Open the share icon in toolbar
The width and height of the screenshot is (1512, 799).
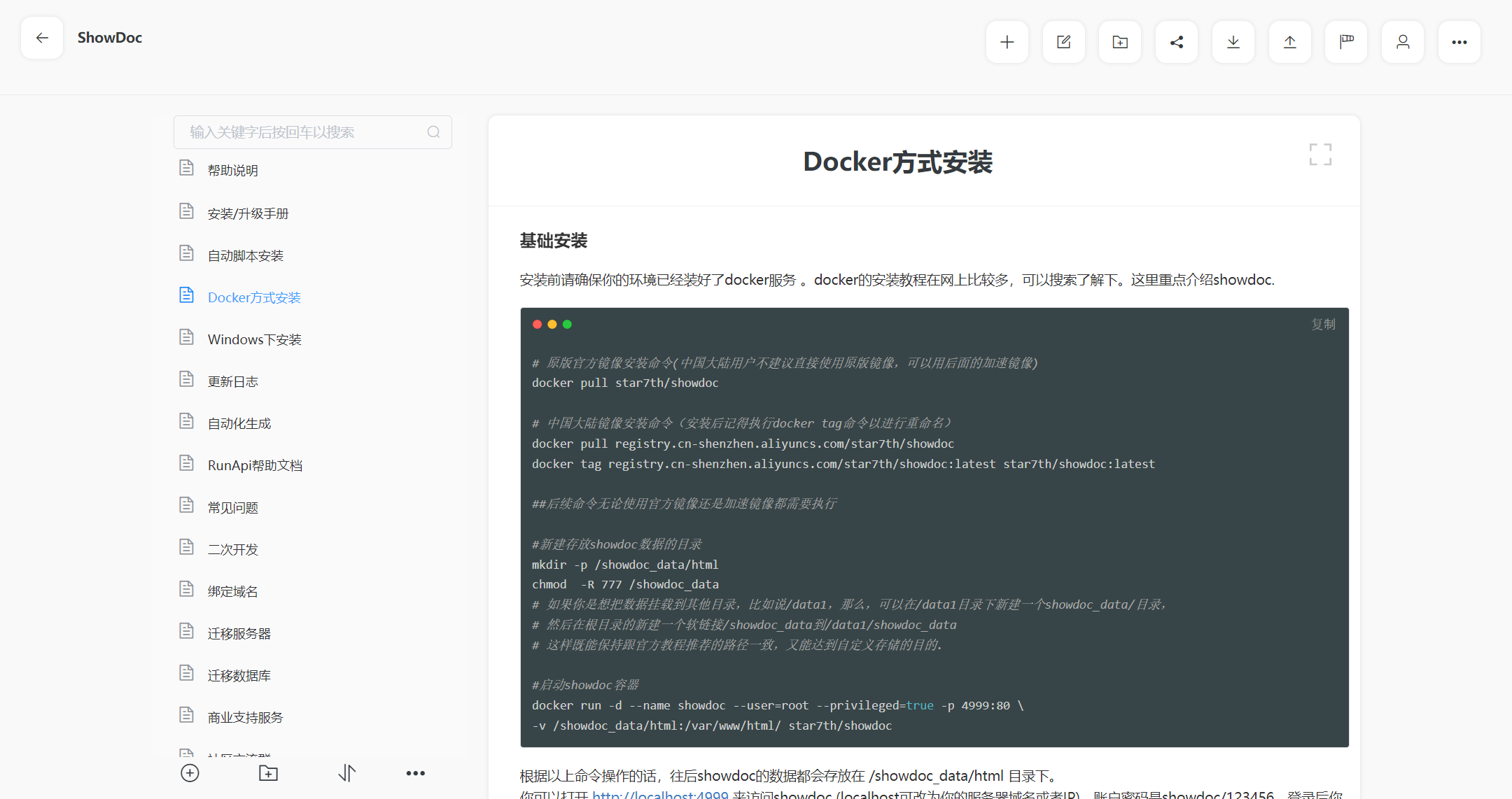click(x=1177, y=42)
